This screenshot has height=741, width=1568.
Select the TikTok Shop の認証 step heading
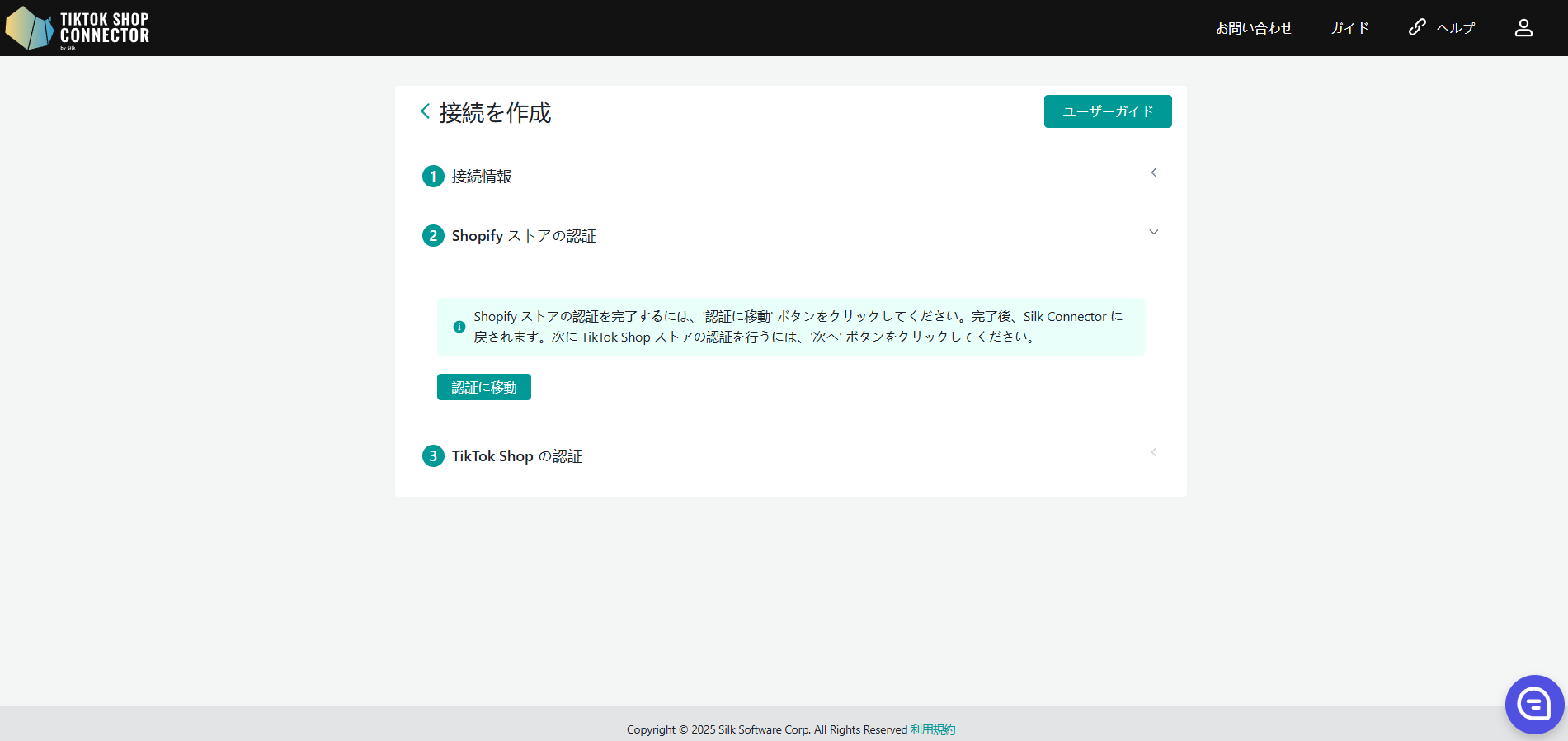pos(517,456)
